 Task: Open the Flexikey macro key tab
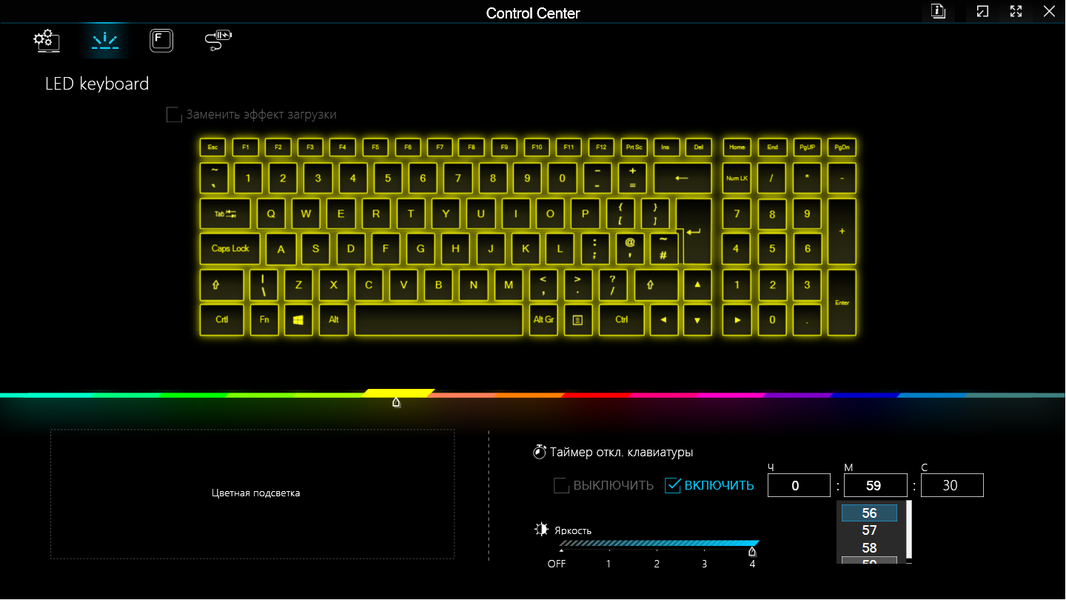(x=161, y=41)
